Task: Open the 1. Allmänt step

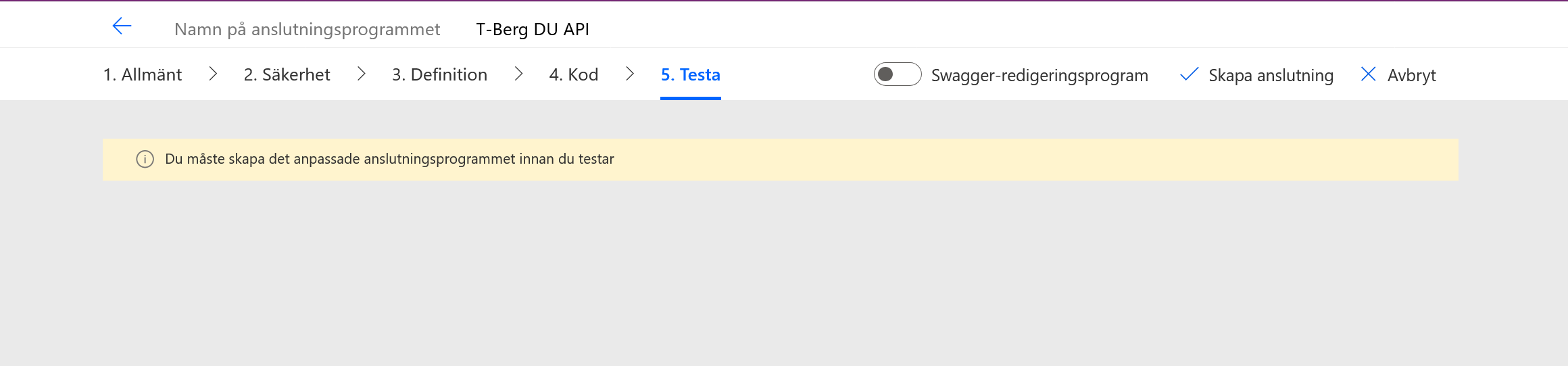Action: 143,74
